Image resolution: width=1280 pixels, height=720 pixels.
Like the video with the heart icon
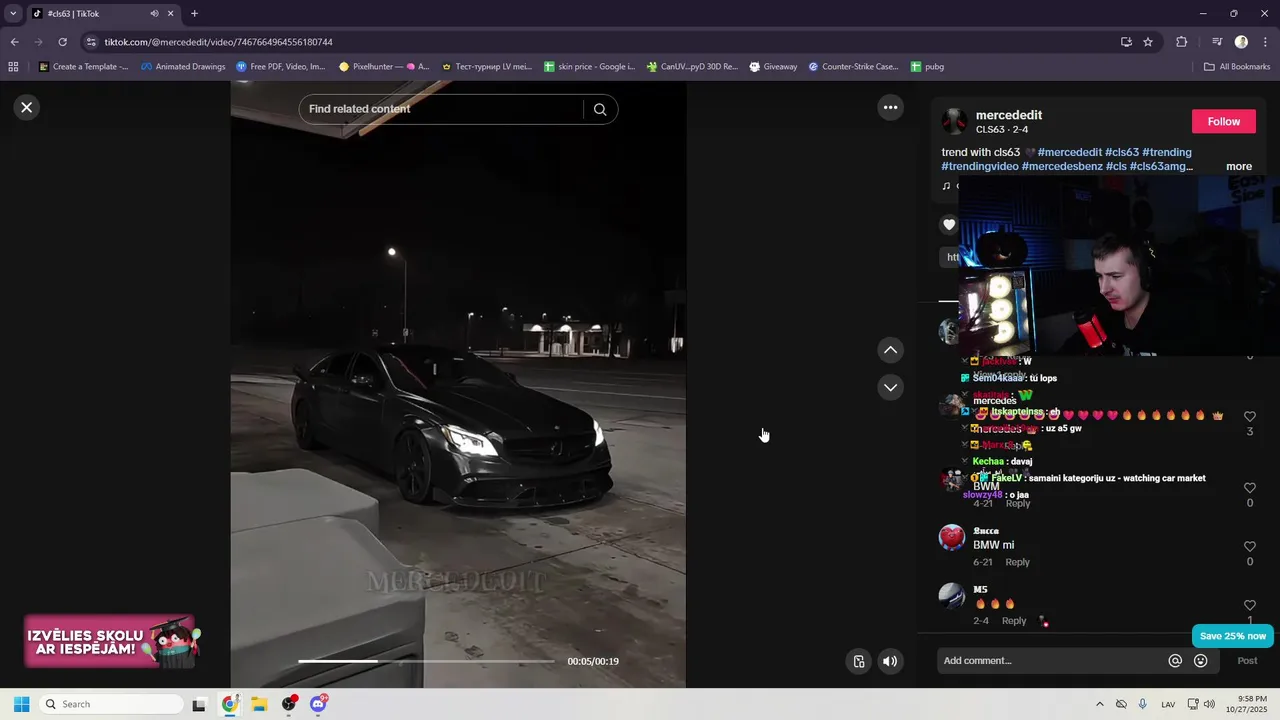tap(950, 225)
